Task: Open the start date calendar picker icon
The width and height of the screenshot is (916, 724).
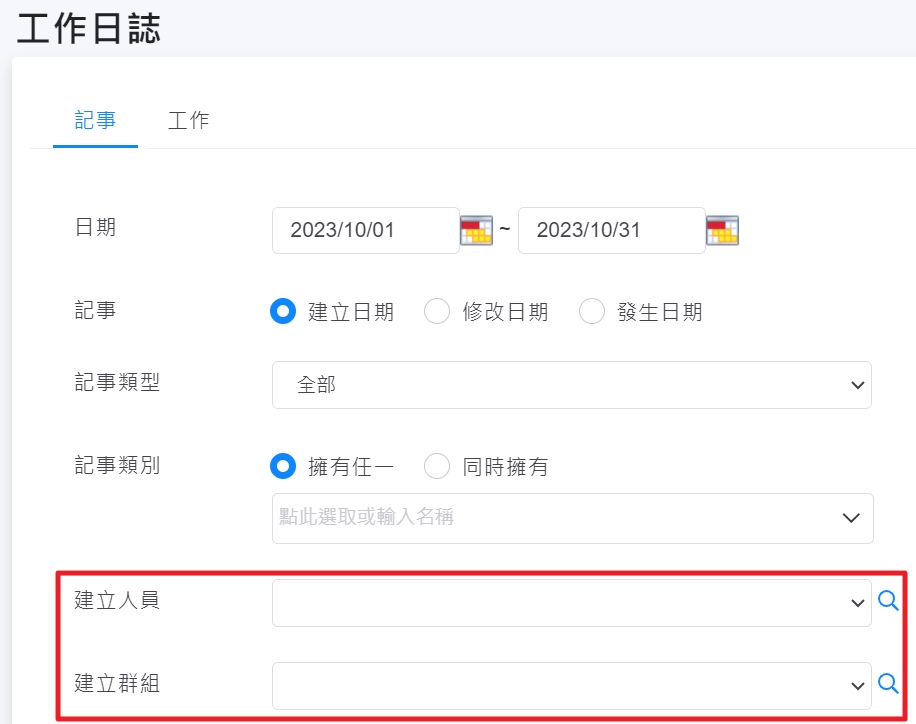Action: tap(477, 230)
